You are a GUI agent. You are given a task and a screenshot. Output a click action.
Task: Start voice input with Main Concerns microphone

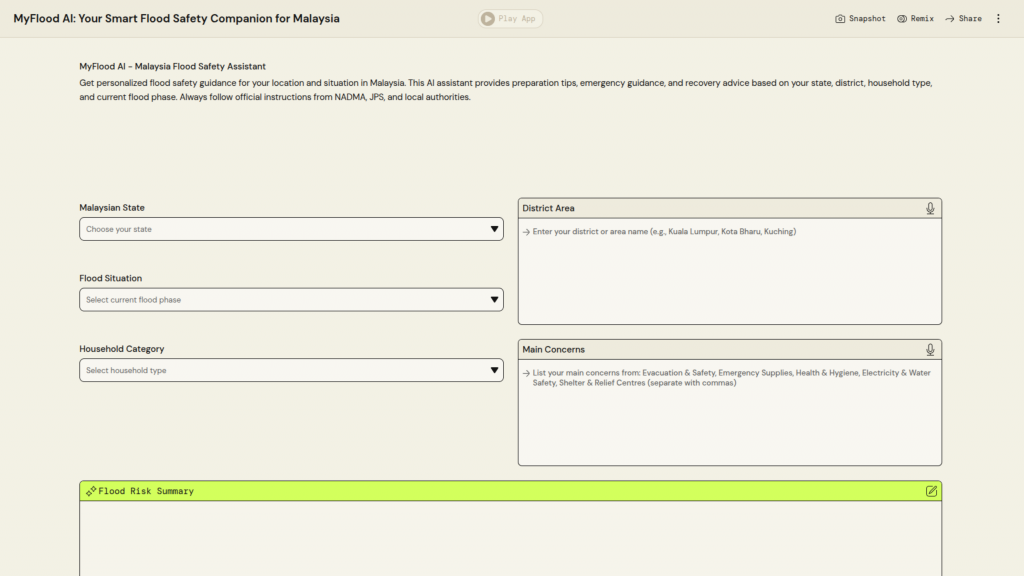click(x=930, y=349)
